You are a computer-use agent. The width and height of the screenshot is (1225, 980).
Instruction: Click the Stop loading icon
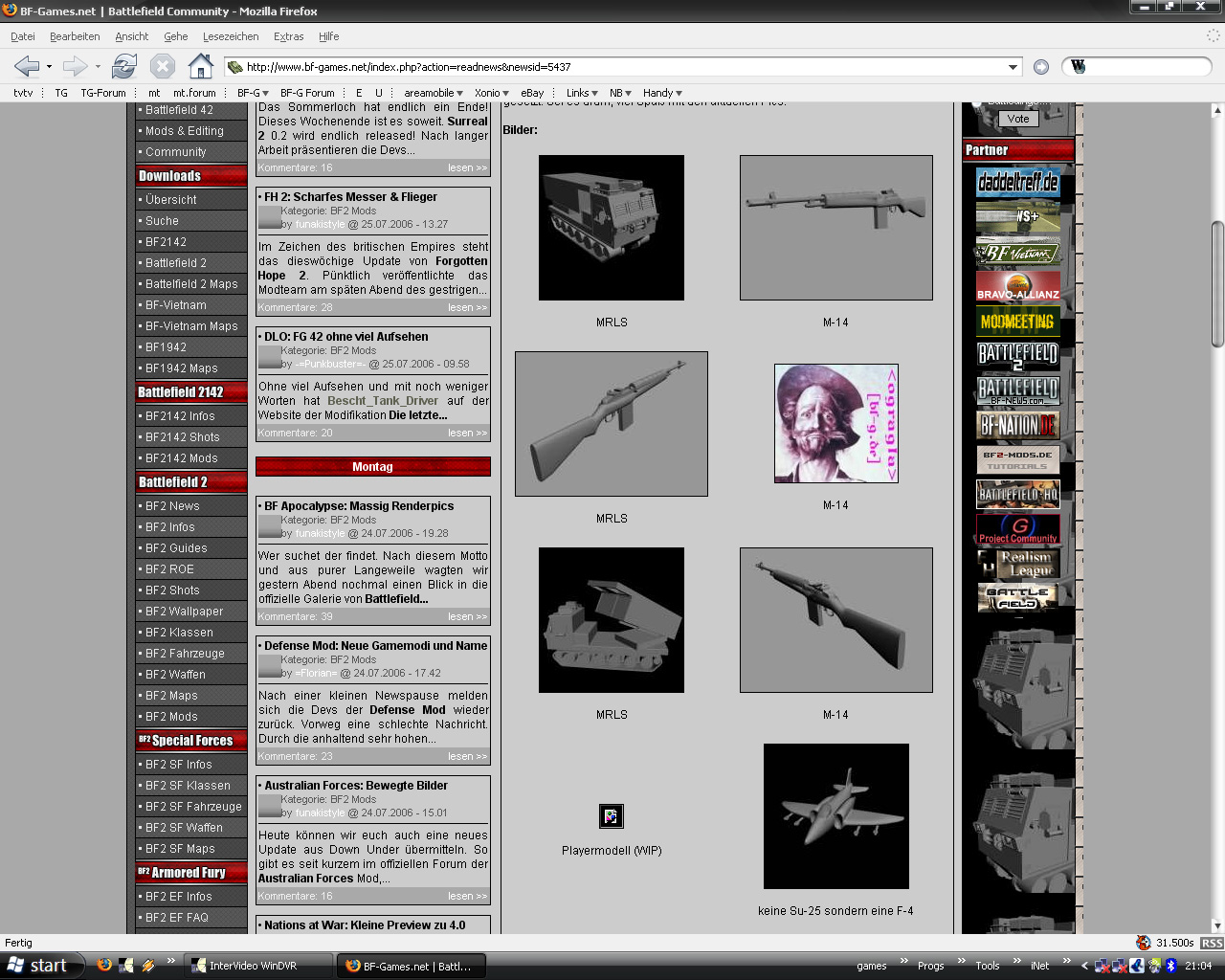point(163,66)
